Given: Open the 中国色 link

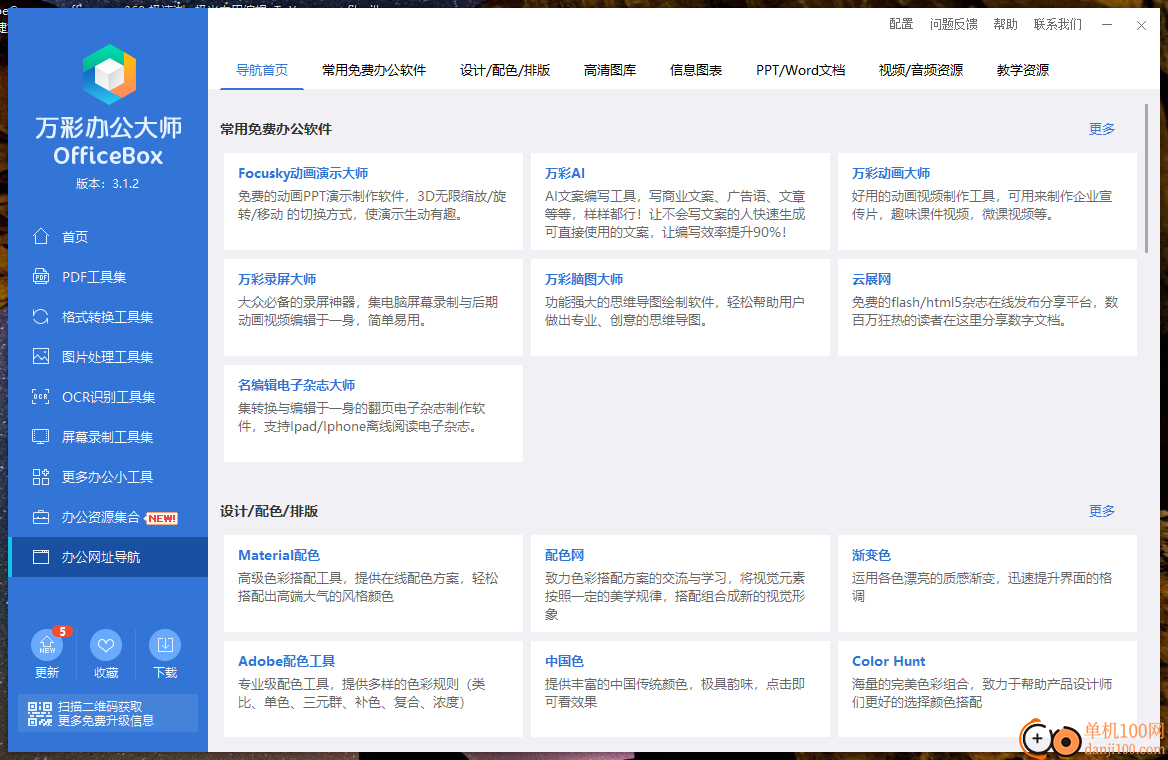Looking at the screenshot, I should tap(565, 661).
